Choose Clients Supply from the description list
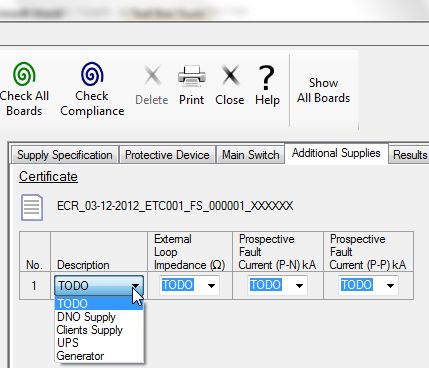 (x=90, y=330)
